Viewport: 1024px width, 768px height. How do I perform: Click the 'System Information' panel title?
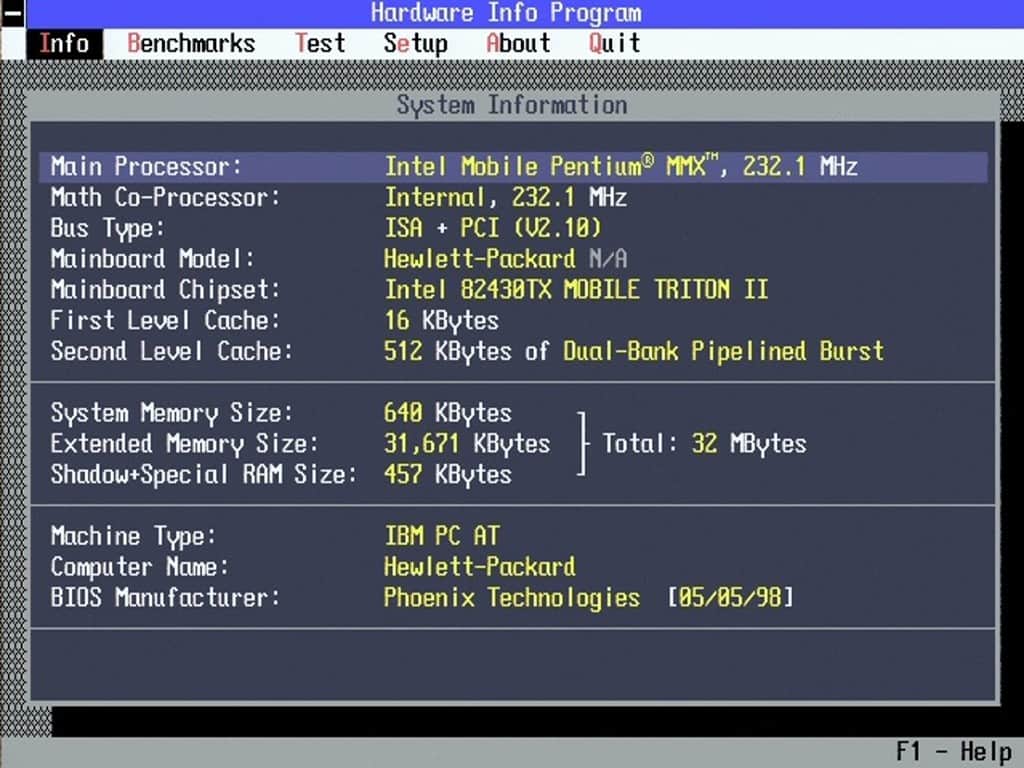[x=512, y=105]
